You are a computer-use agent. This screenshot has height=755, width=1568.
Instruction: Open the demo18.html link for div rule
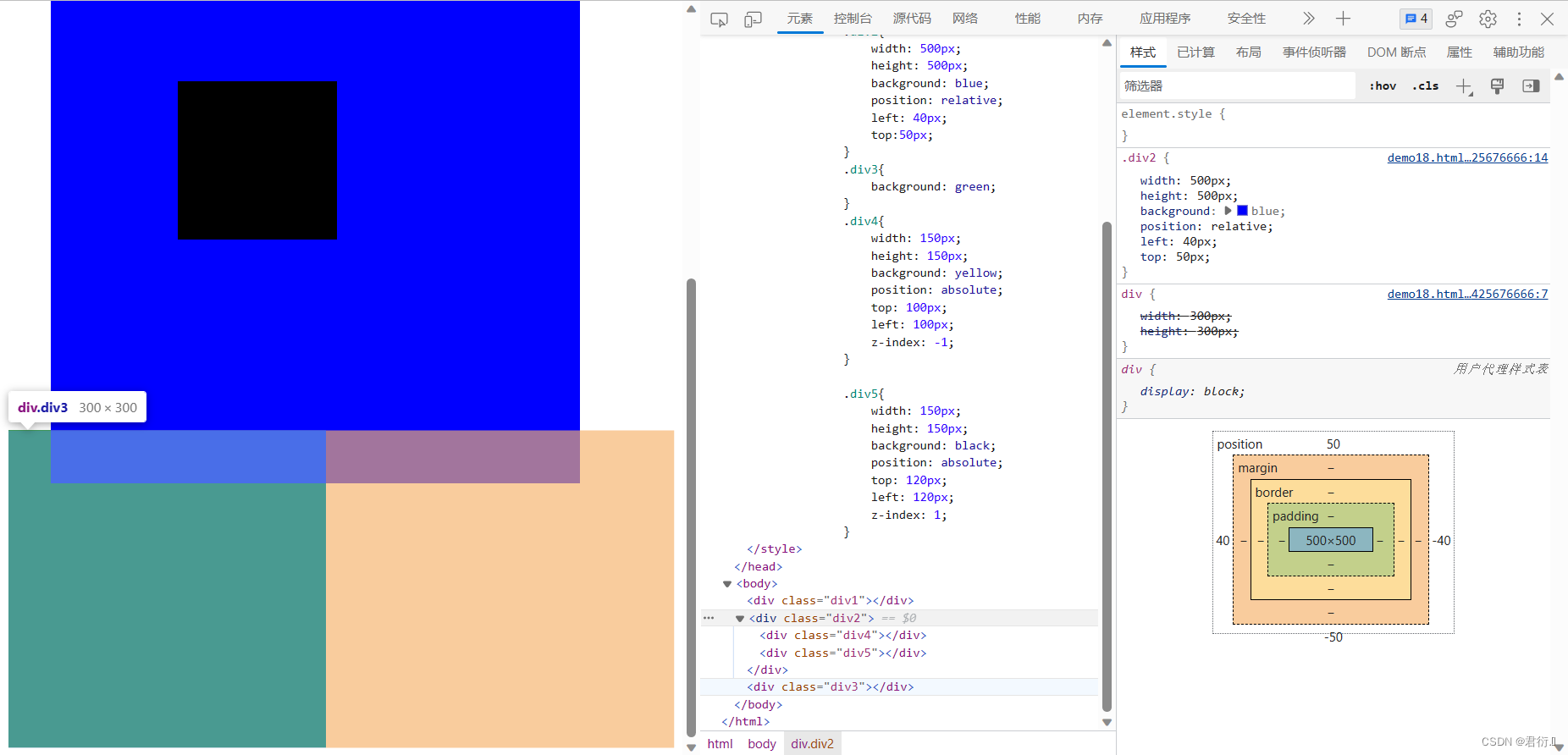pos(1467,294)
